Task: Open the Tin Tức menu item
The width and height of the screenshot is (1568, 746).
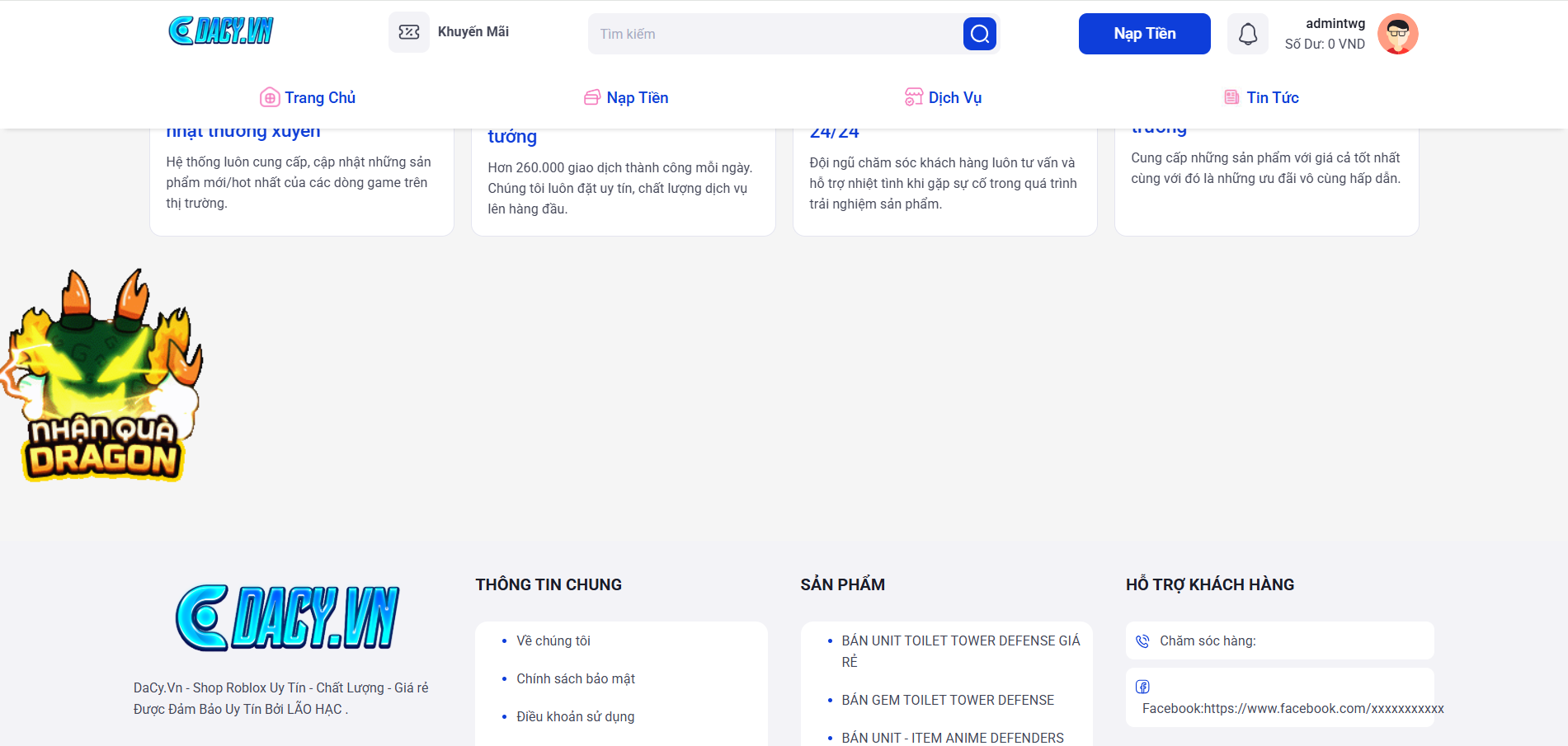Action: tap(1261, 97)
